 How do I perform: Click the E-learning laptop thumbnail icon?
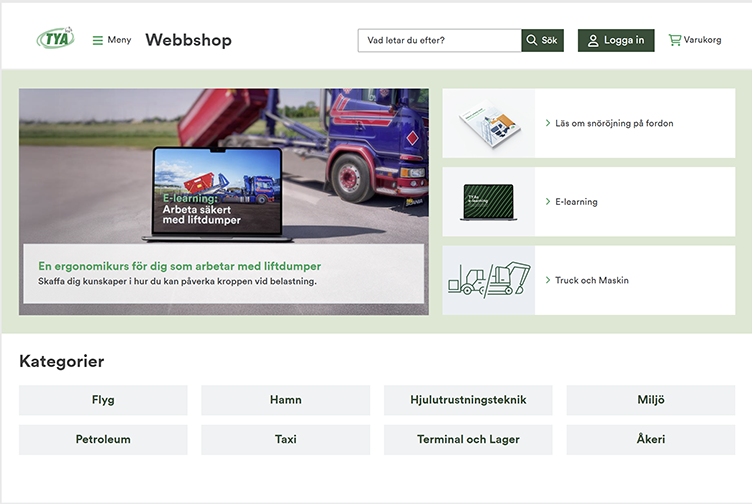point(488,202)
